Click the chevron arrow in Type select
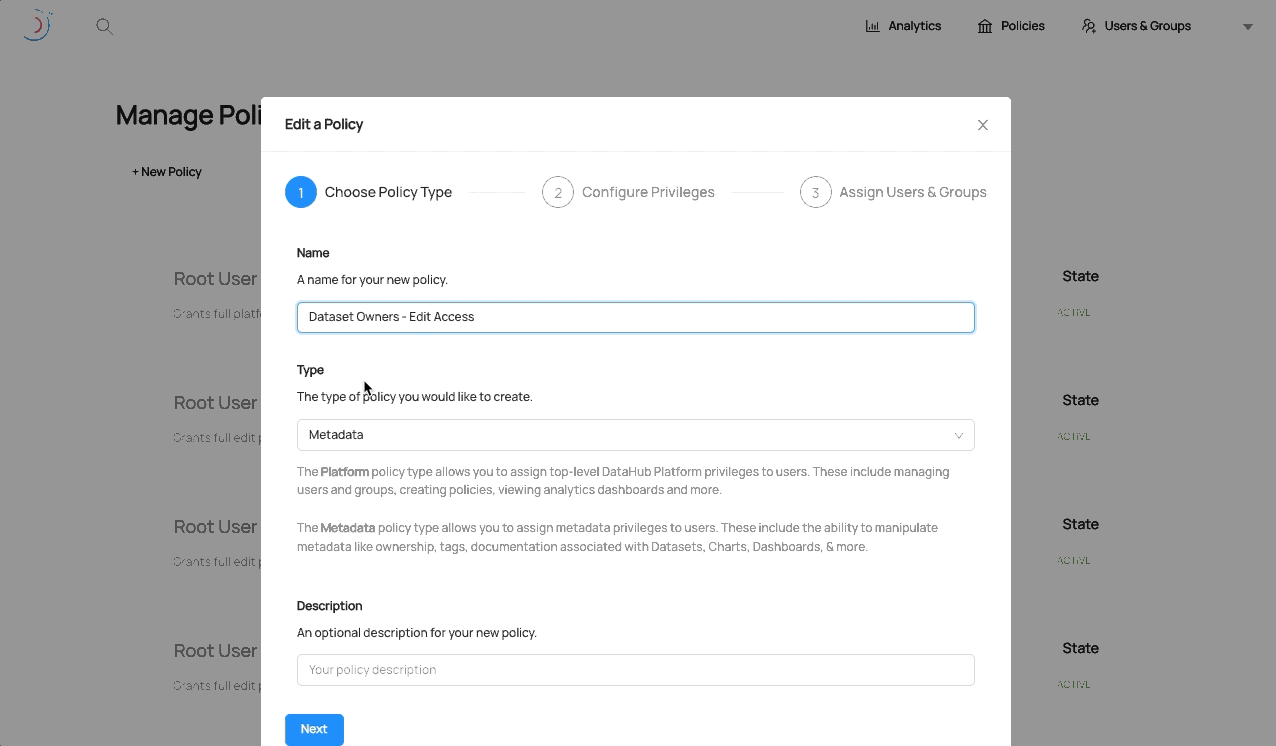 958,435
